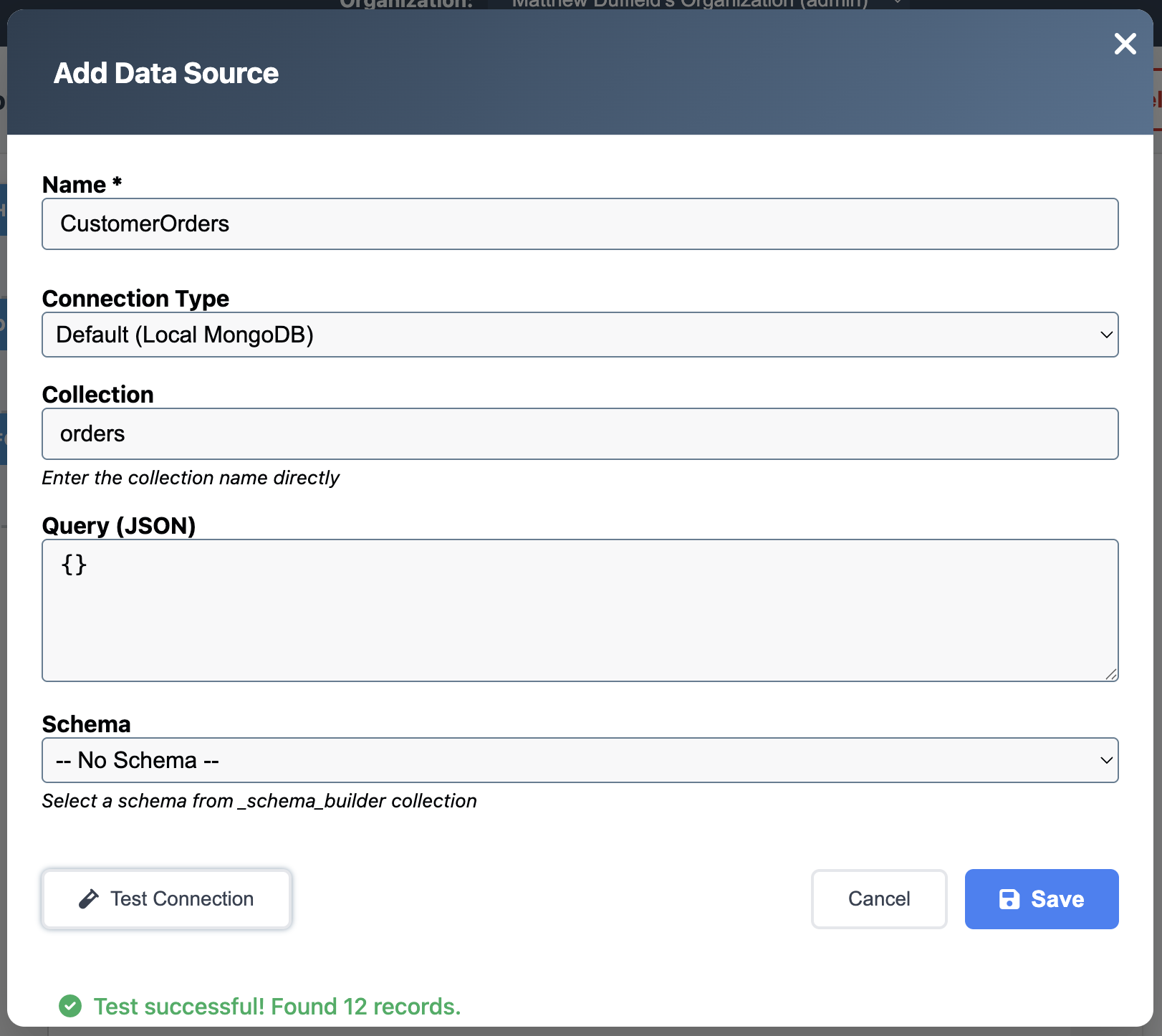Click the save disk icon in Save button
Screen dimensions: 1162x1036
tap(1010, 899)
